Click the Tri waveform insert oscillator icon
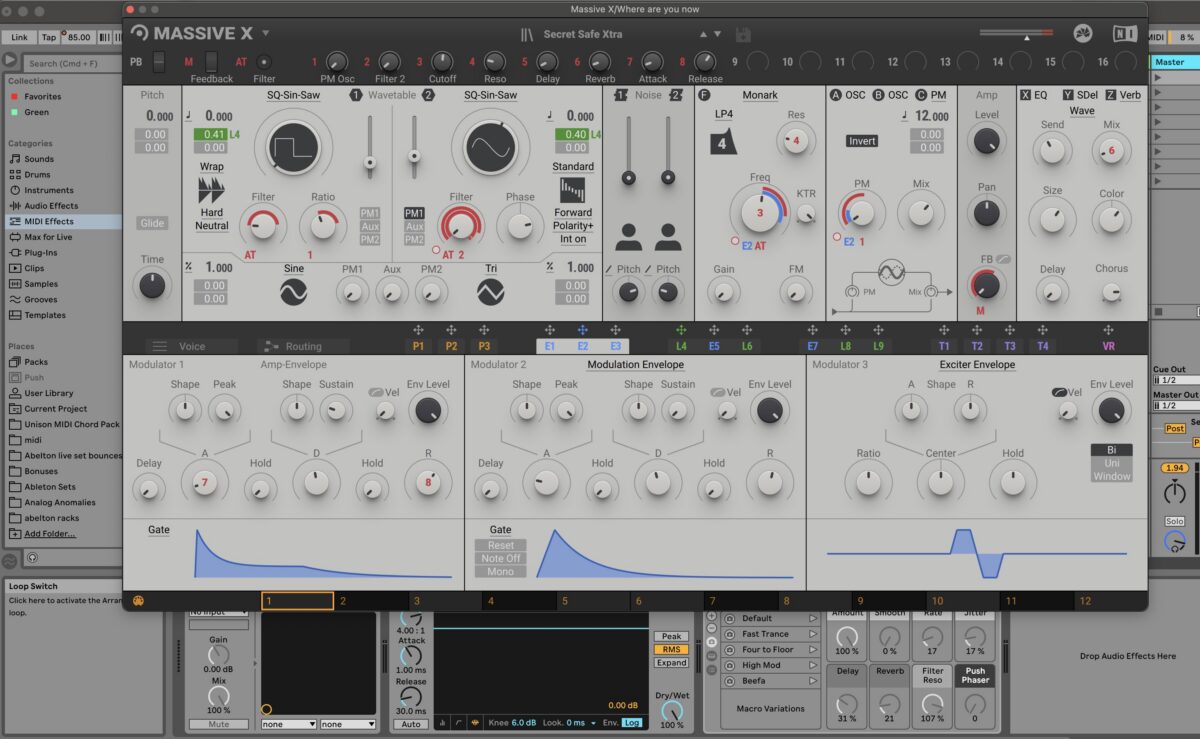Viewport: 1200px width, 739px height. [490, 291]
